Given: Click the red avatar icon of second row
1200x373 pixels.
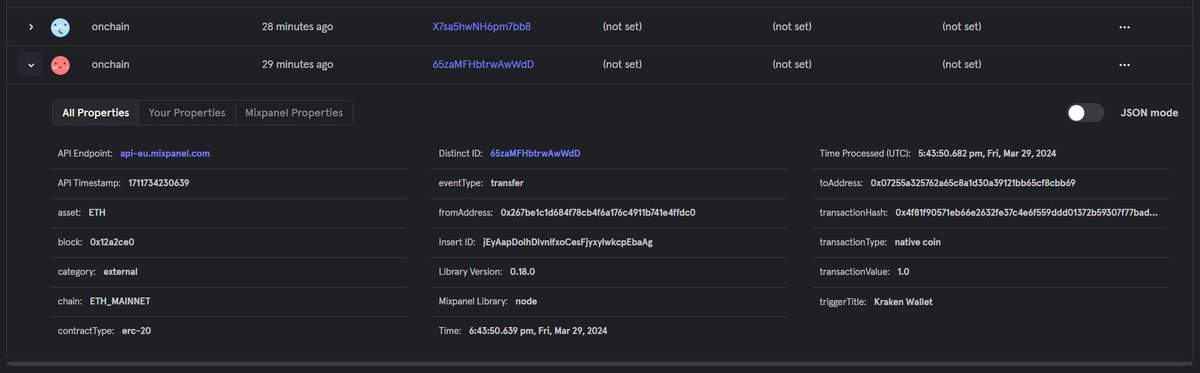Looking at the screenshot, I should coord(60,65).
